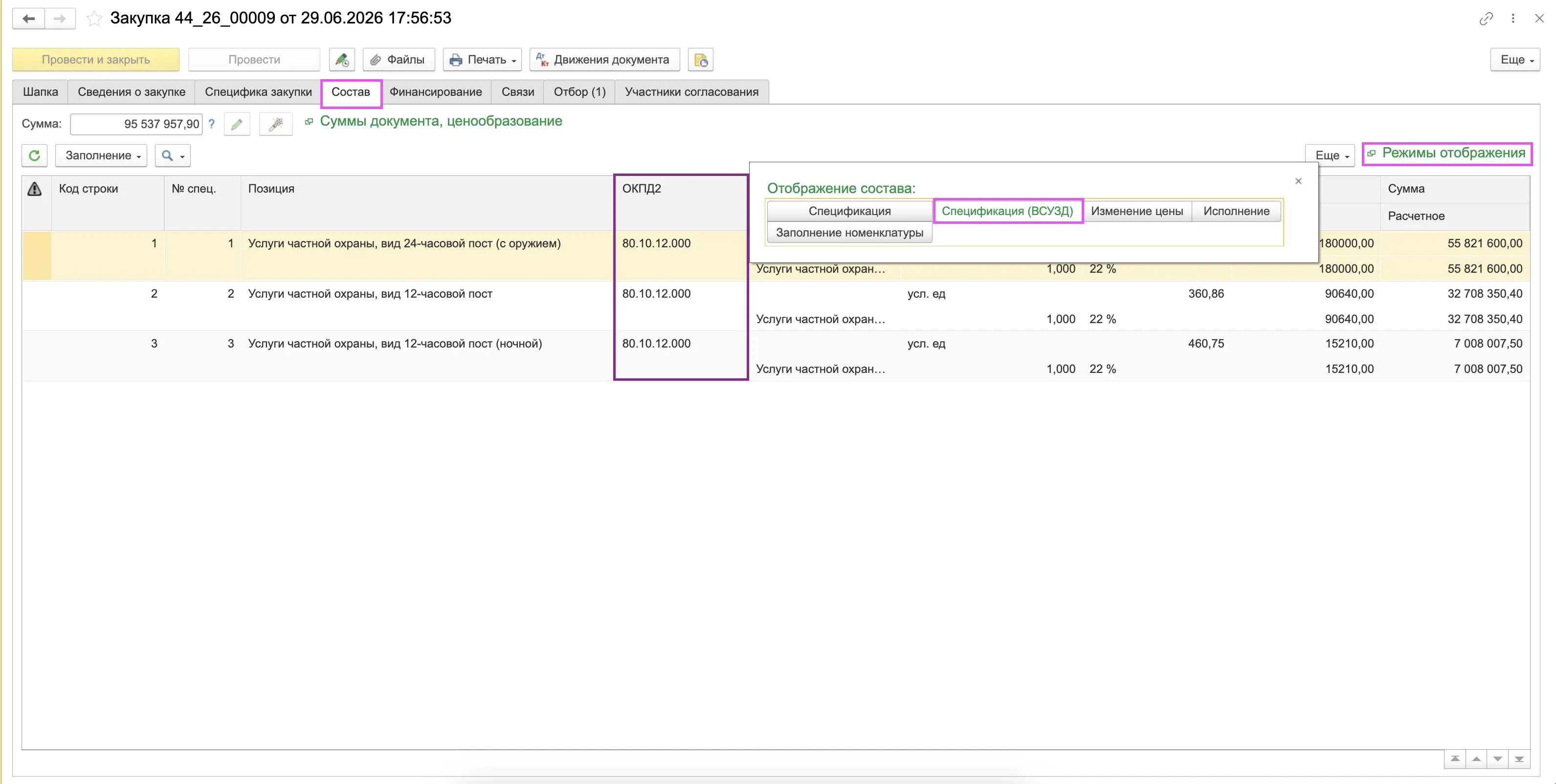Image resolution: width=1556 pixels, height=784 pixels.
Task: Select the Спецификация display mode
Action: coord(849,211)
